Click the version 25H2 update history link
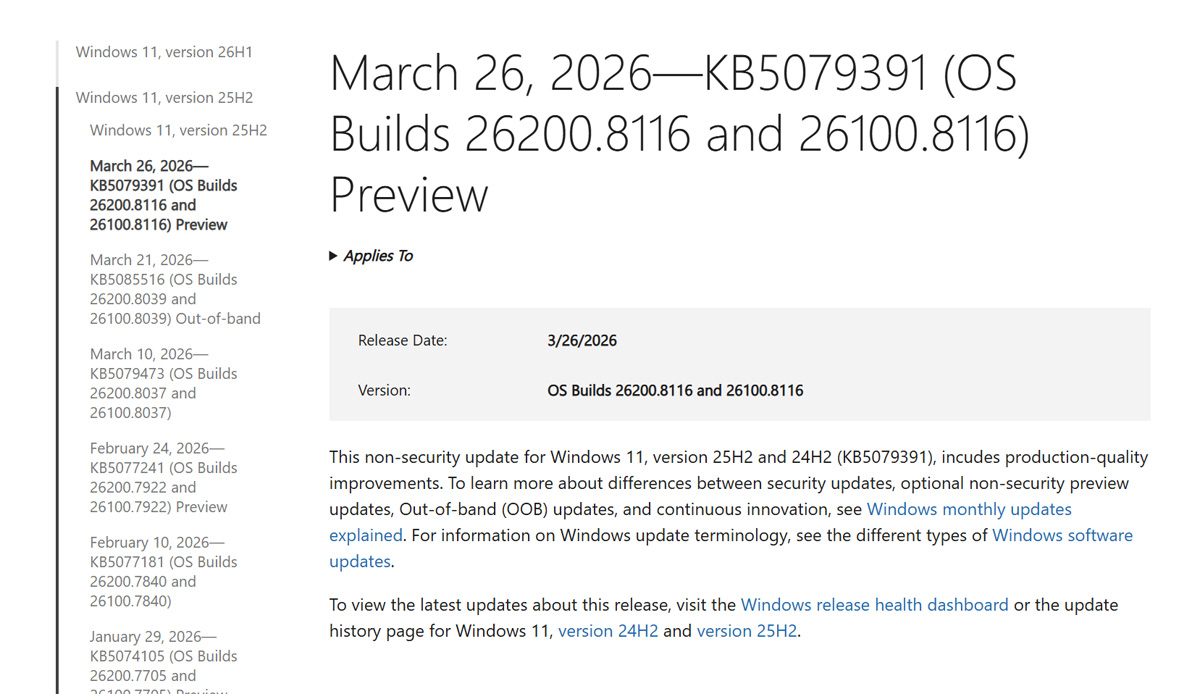The width and height of the screenshot is (1200, 694). (746, 631)
